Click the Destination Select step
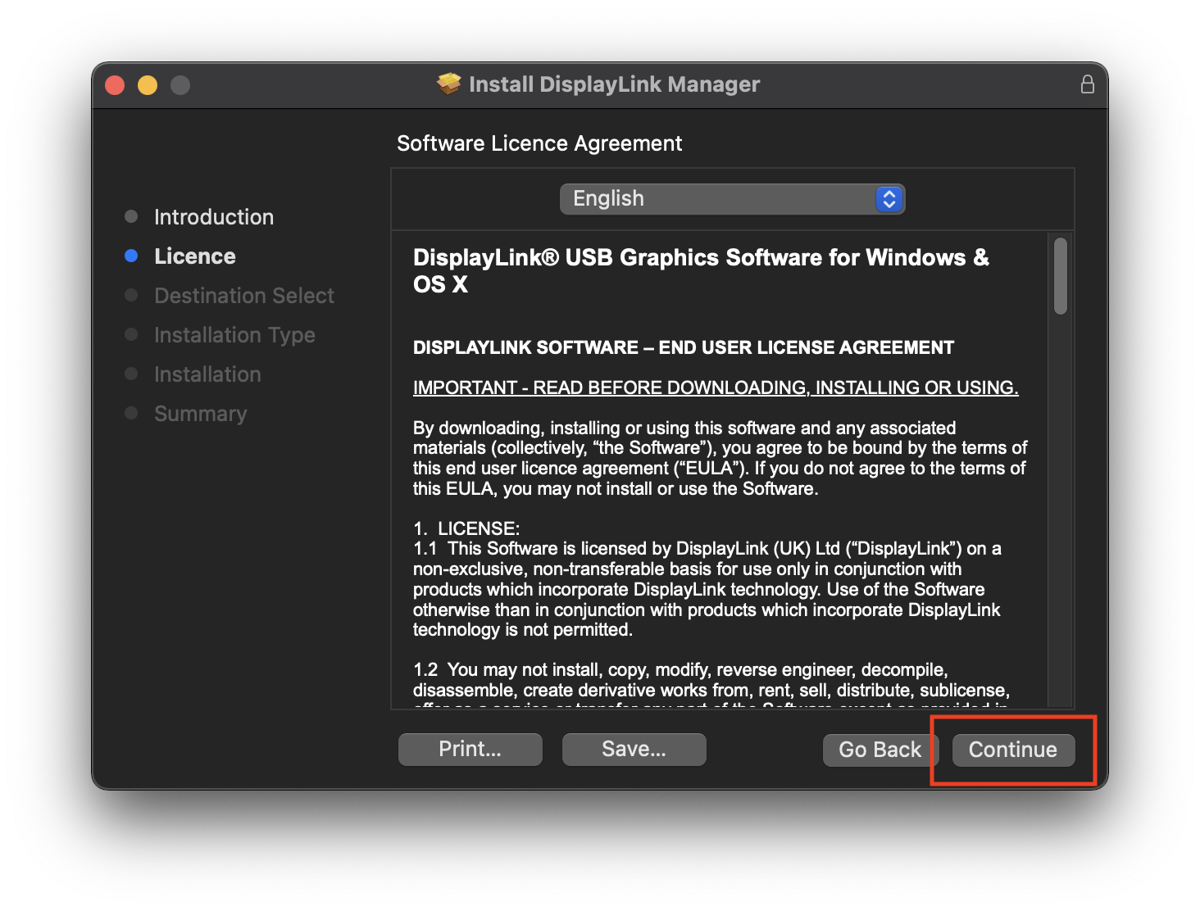Image resolution: width=1200 pixels, height=911 pixels. [244, 296]
